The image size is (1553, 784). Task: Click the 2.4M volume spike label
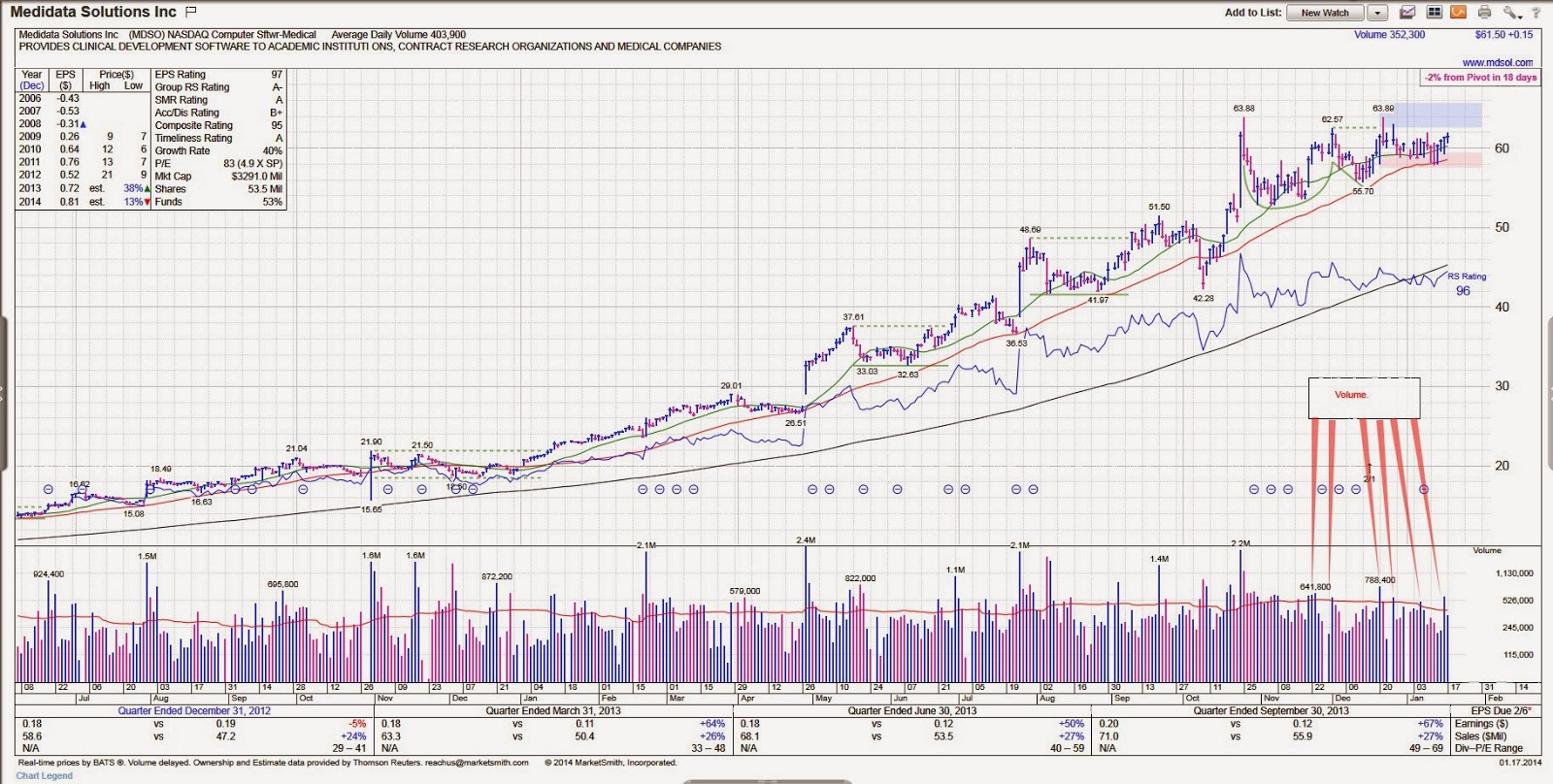(x=806, y=539)
